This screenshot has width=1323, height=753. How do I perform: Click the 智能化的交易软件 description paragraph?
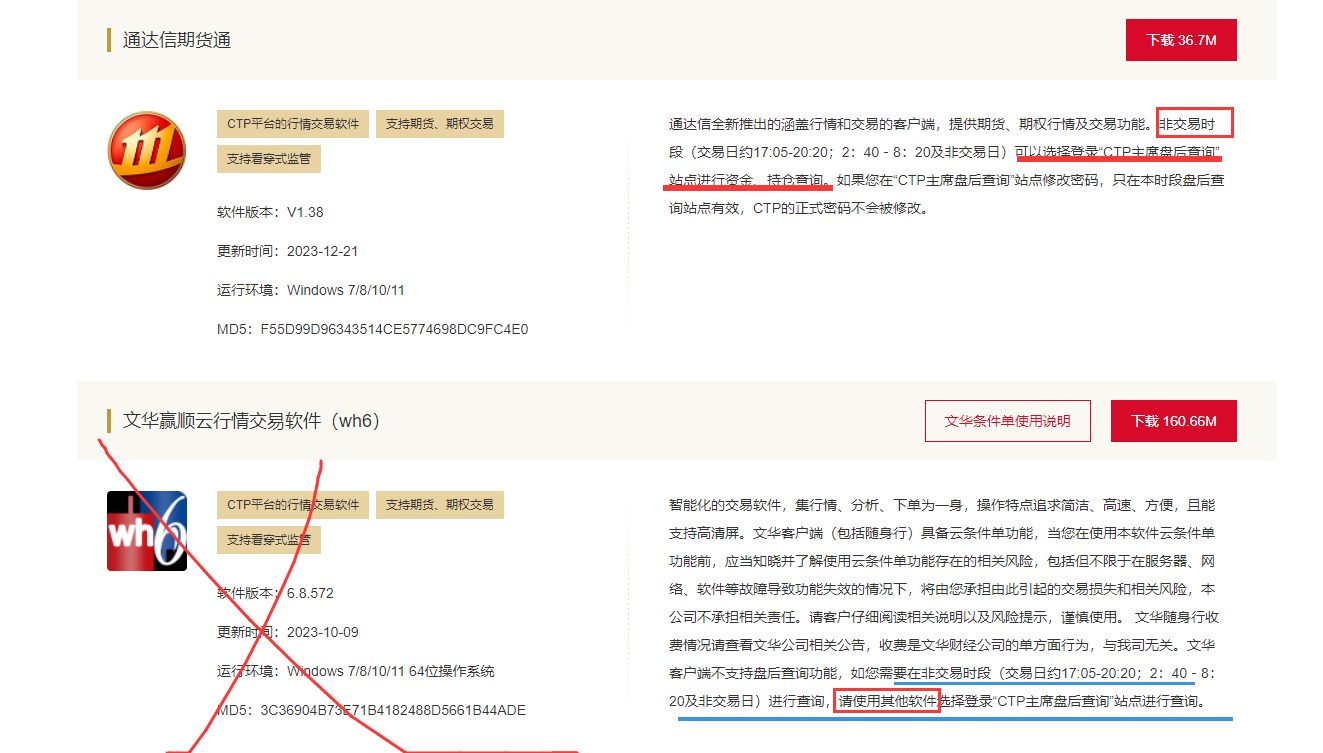pos(943,603)
